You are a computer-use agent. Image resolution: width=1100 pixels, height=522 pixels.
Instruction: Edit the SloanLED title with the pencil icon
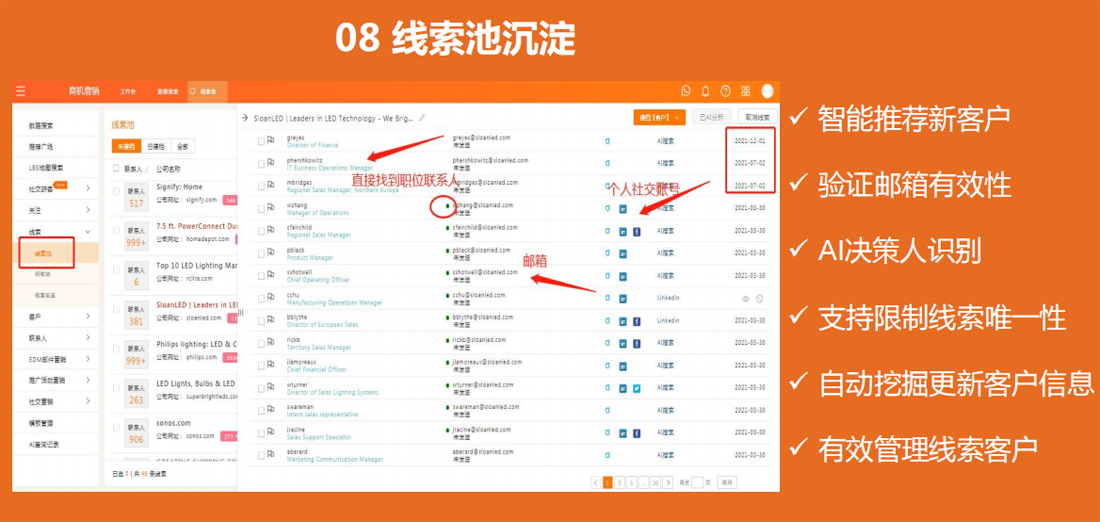point(422,118)
